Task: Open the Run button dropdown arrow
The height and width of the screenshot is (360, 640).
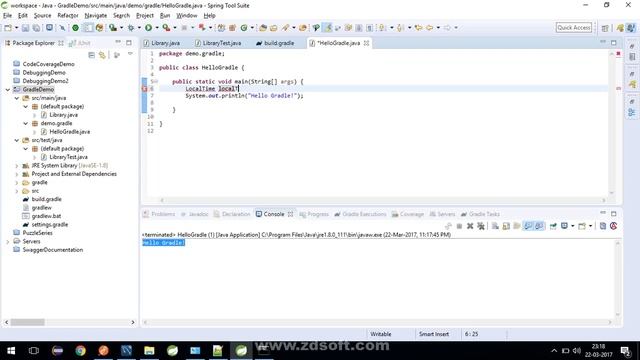Action: (157, 28)
